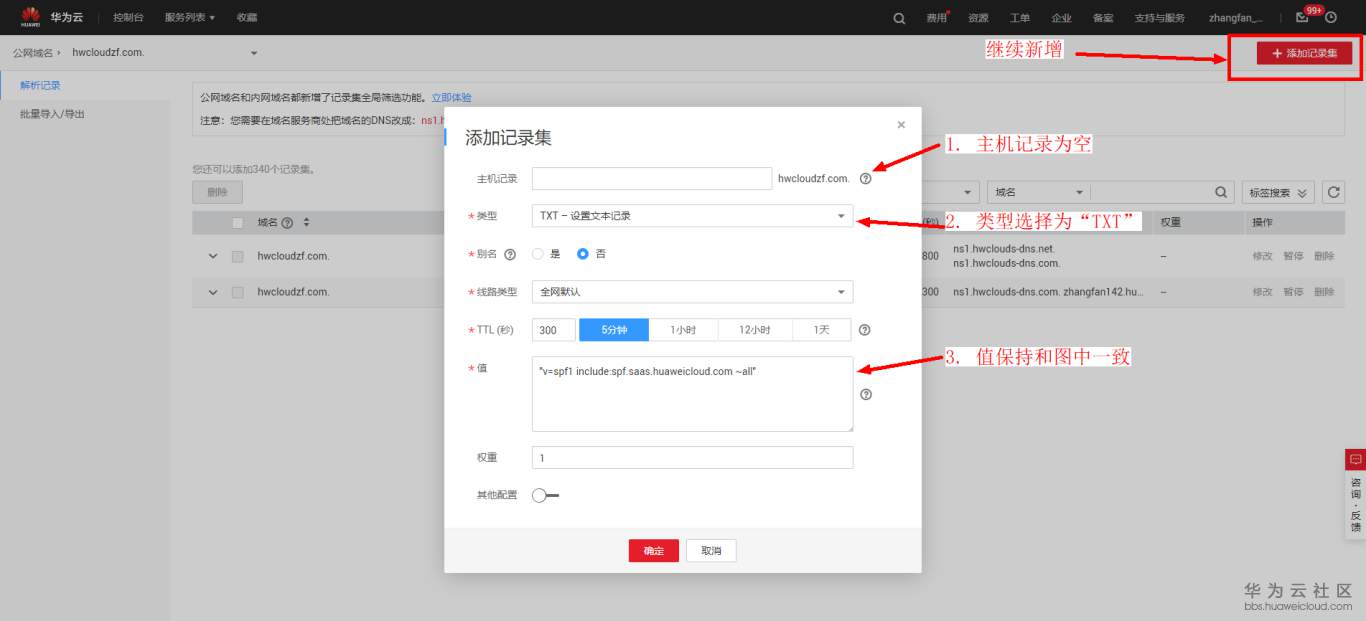Select the 12小时 TTL preset
Image resolution: width=1366 pixels, height=621 pixels.
click(x=754, y=330)
